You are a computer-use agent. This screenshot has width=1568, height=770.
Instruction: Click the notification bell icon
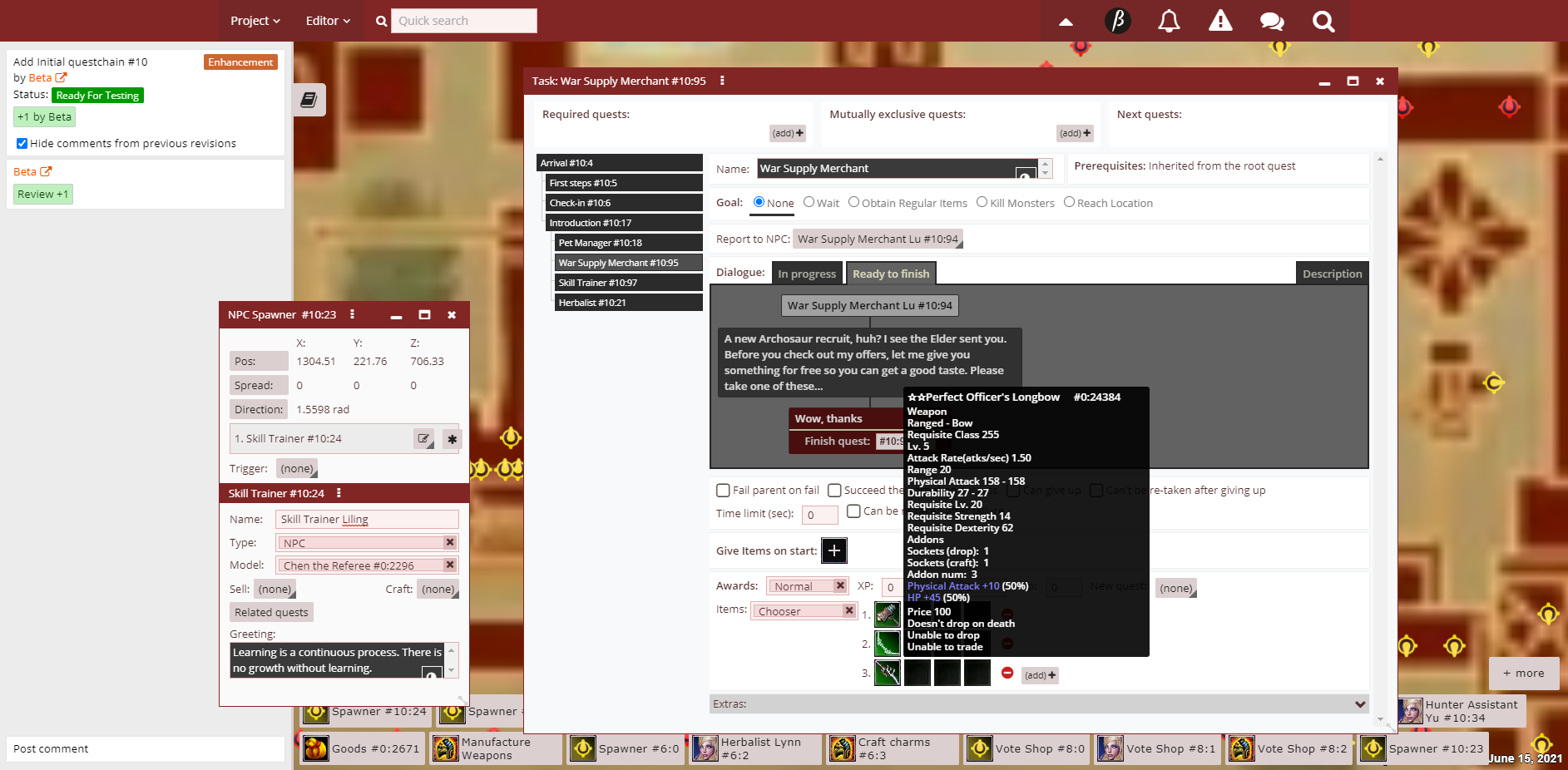[x=1169, y=21]
